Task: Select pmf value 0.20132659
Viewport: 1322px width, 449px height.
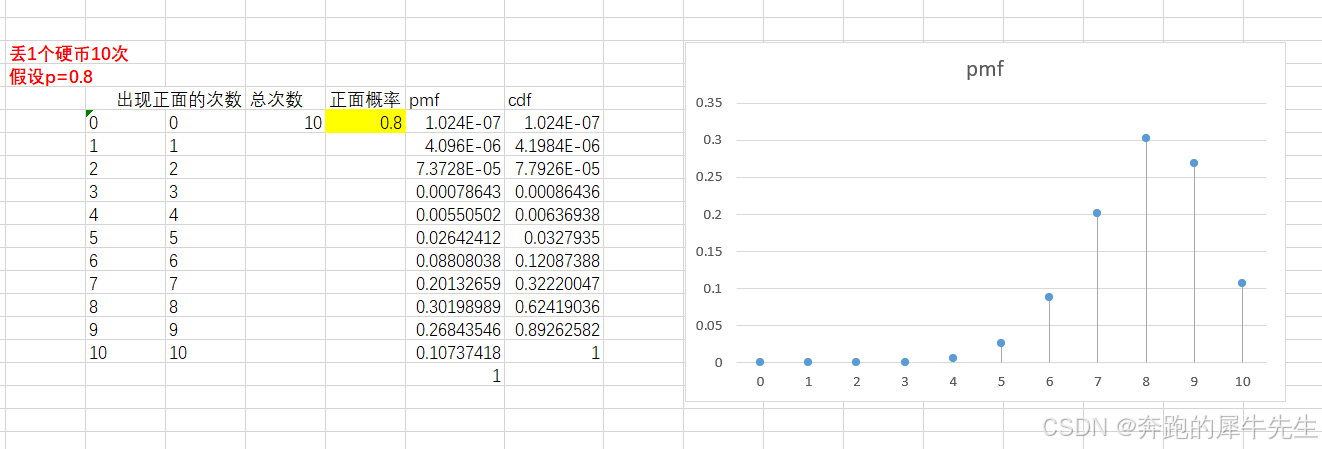Action: [x=454, y=284]
